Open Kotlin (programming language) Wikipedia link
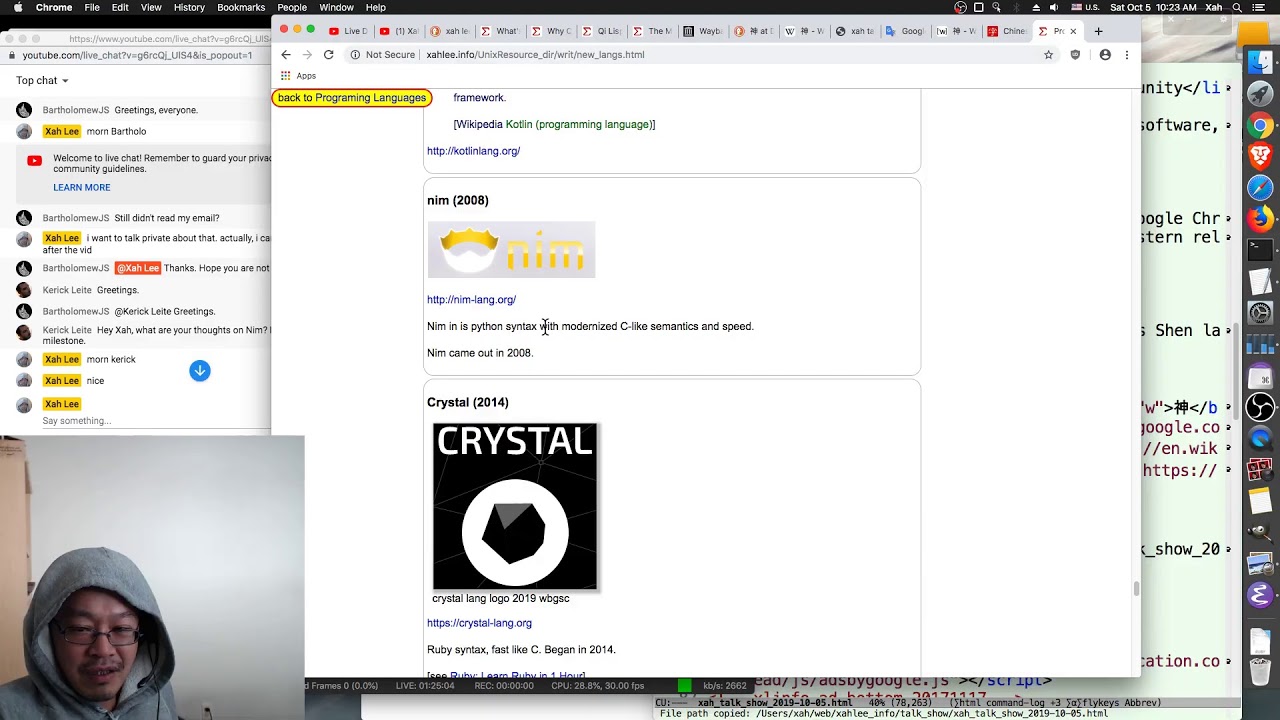Viewport: 1280px width, 720px height. [580, 125]
